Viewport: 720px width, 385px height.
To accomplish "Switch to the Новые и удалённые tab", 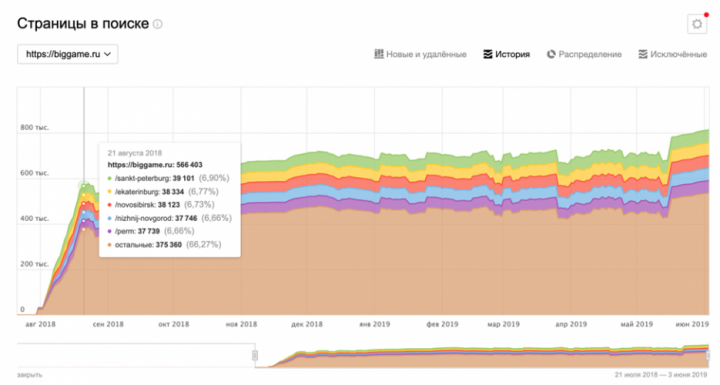I will (x=421, y=54).
